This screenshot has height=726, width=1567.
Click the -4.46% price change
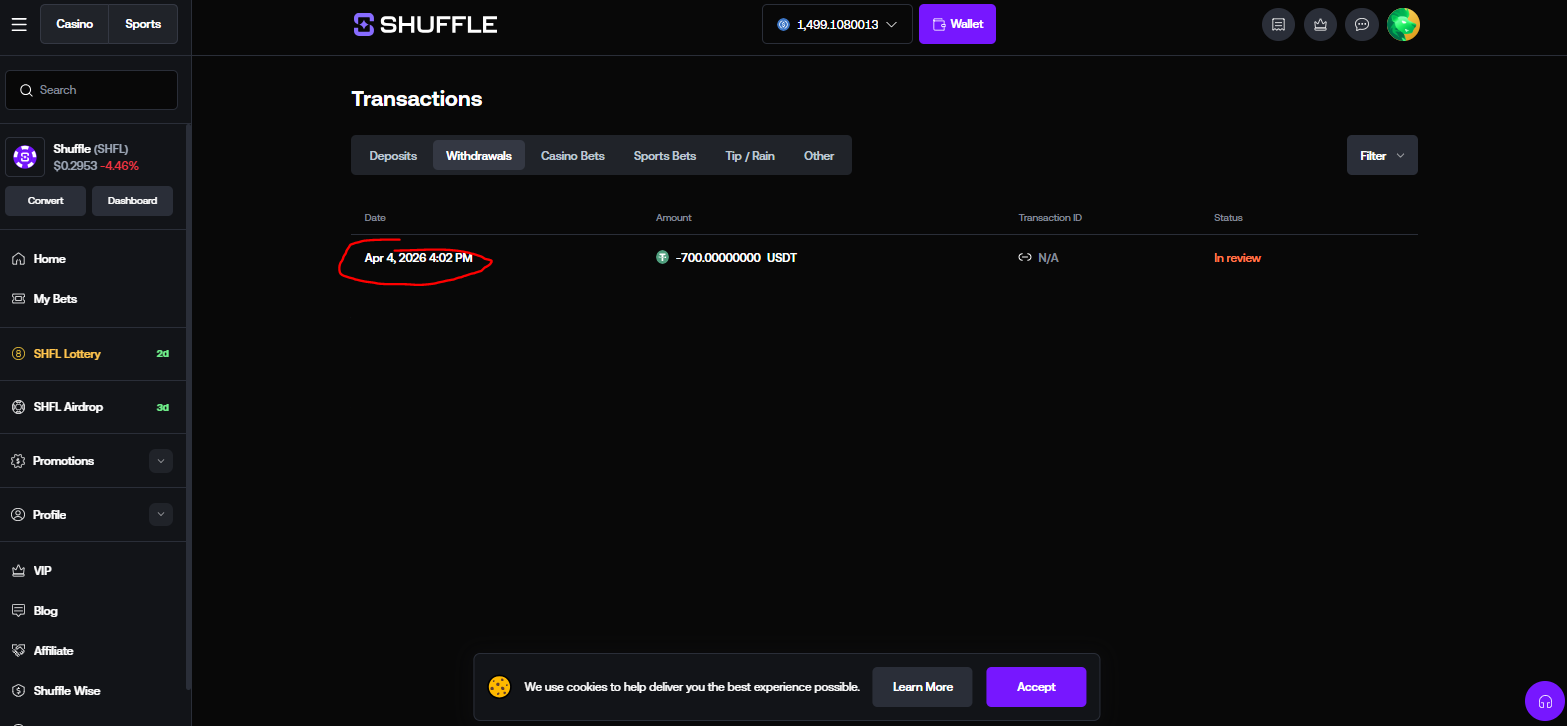click(x=120, y=166)
